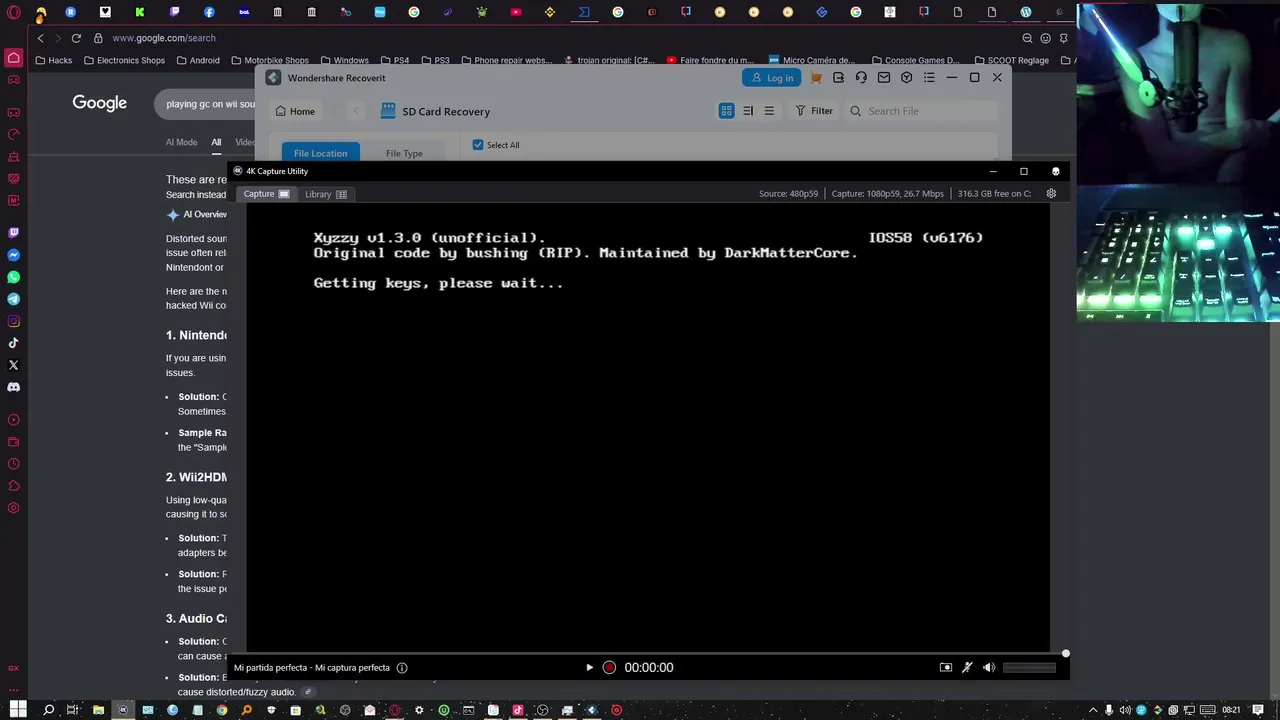This screenshot has width=1280, height=720.
Task: Select the AI Mode tab on Google
Action: [x=181, y=142]
